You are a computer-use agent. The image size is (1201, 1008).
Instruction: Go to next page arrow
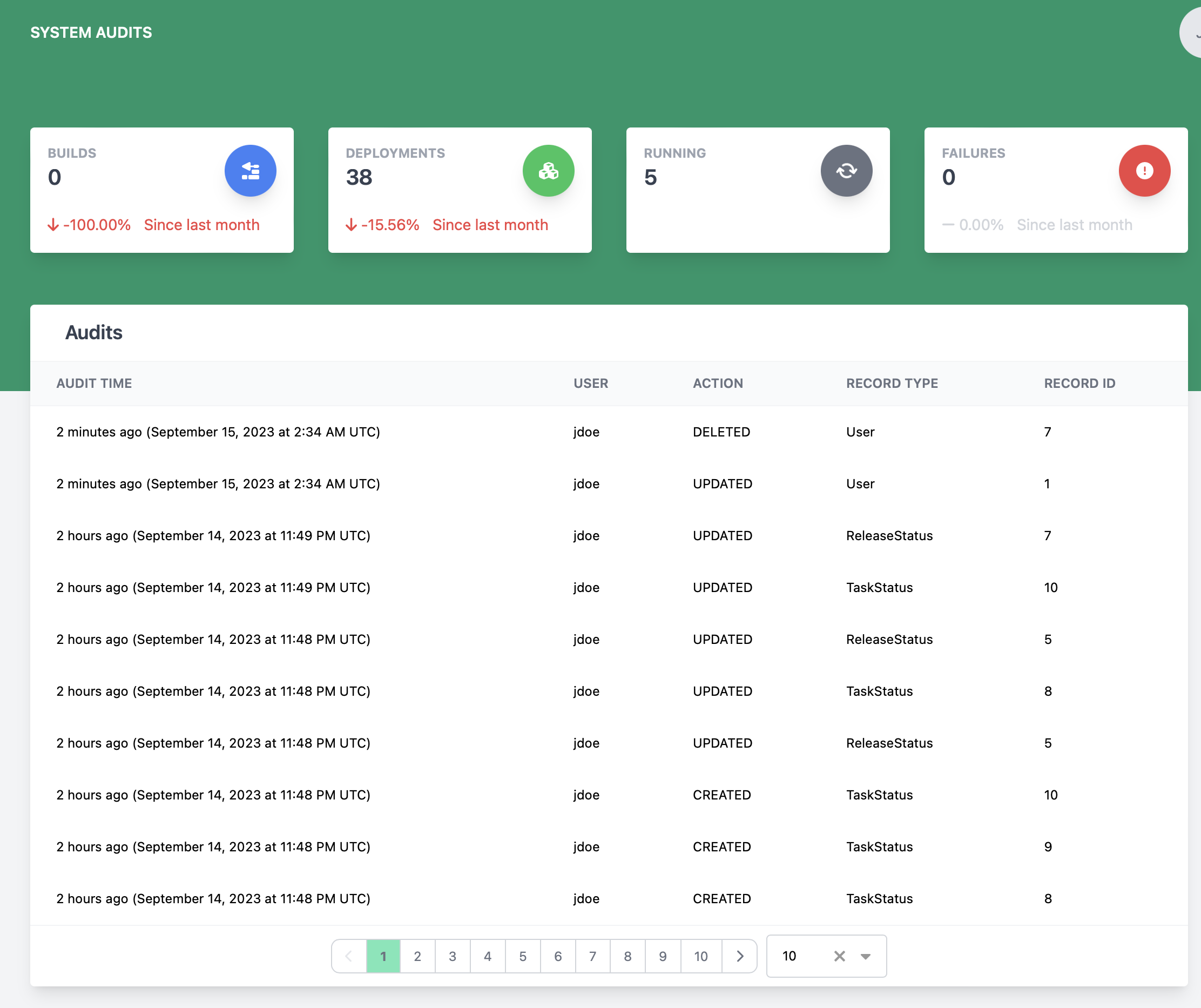point(739,956)
